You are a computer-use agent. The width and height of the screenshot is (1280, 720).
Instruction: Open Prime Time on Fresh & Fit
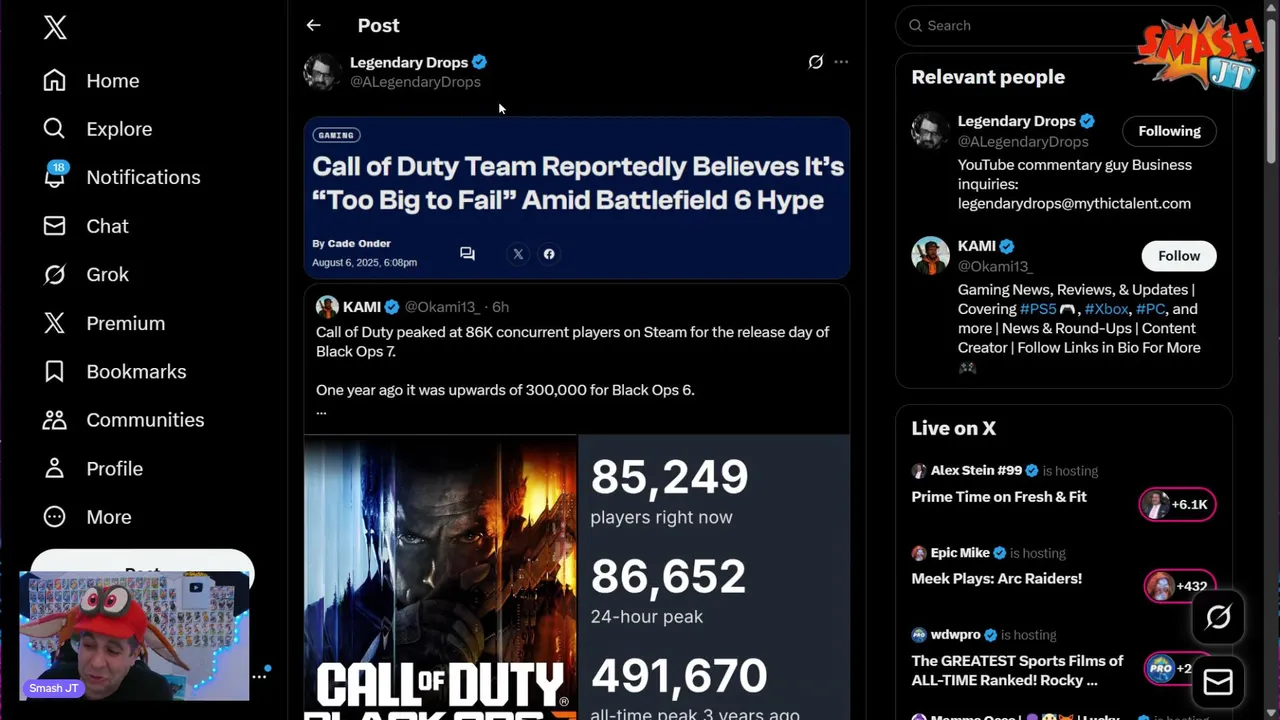(x=999, y=497)
